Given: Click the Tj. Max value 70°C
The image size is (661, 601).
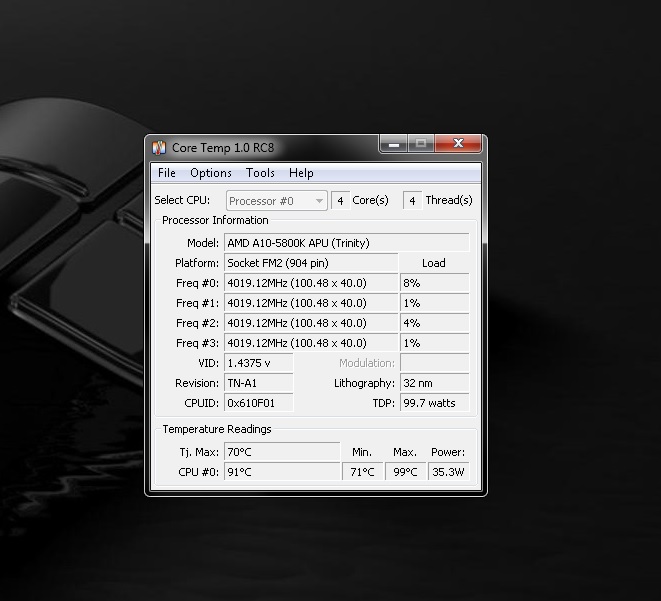Looking at the screenshot, I should pyautogui.click(x=282, y=452).
